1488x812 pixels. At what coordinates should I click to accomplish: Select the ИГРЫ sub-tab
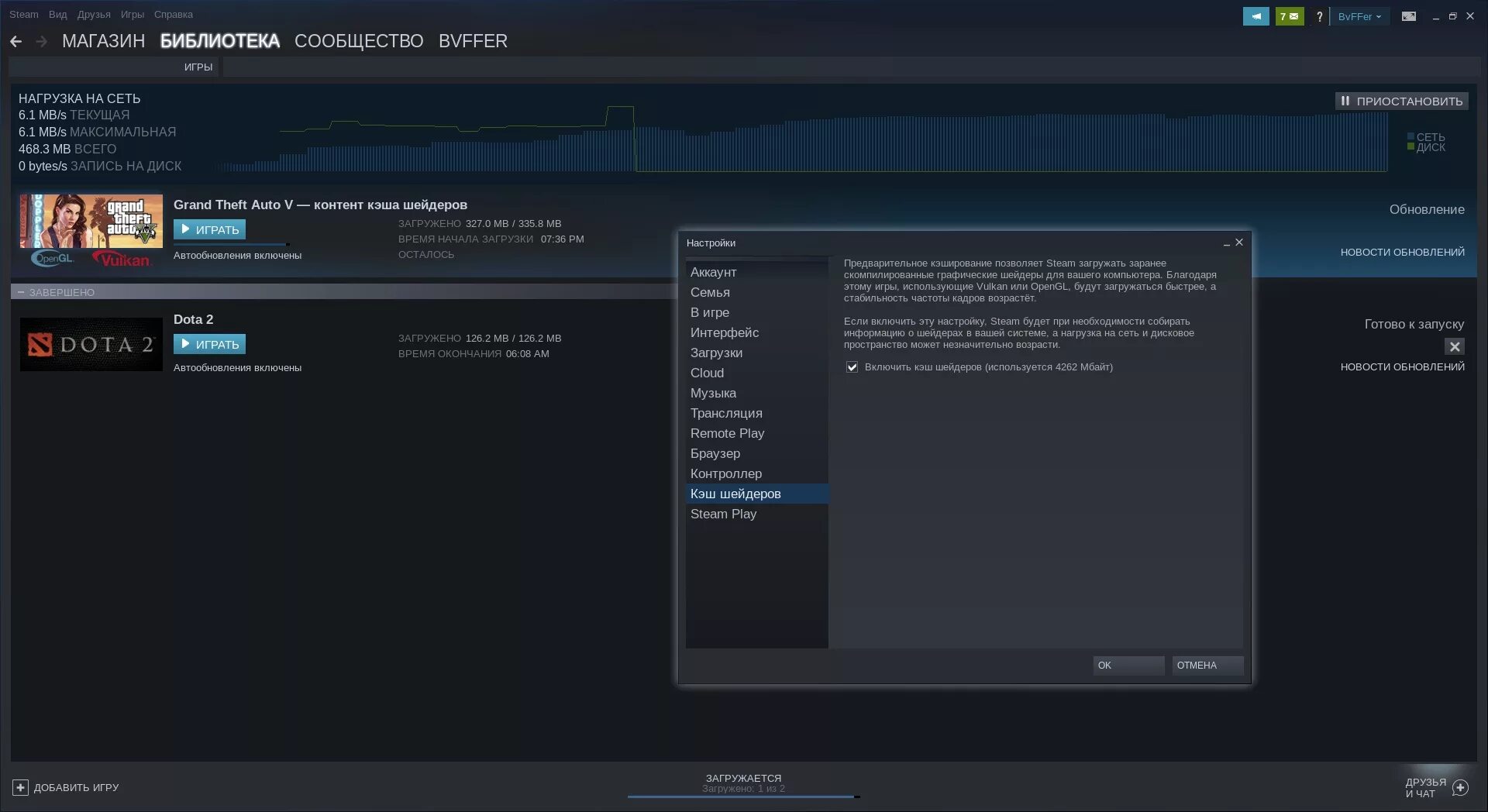click(198, 67)
